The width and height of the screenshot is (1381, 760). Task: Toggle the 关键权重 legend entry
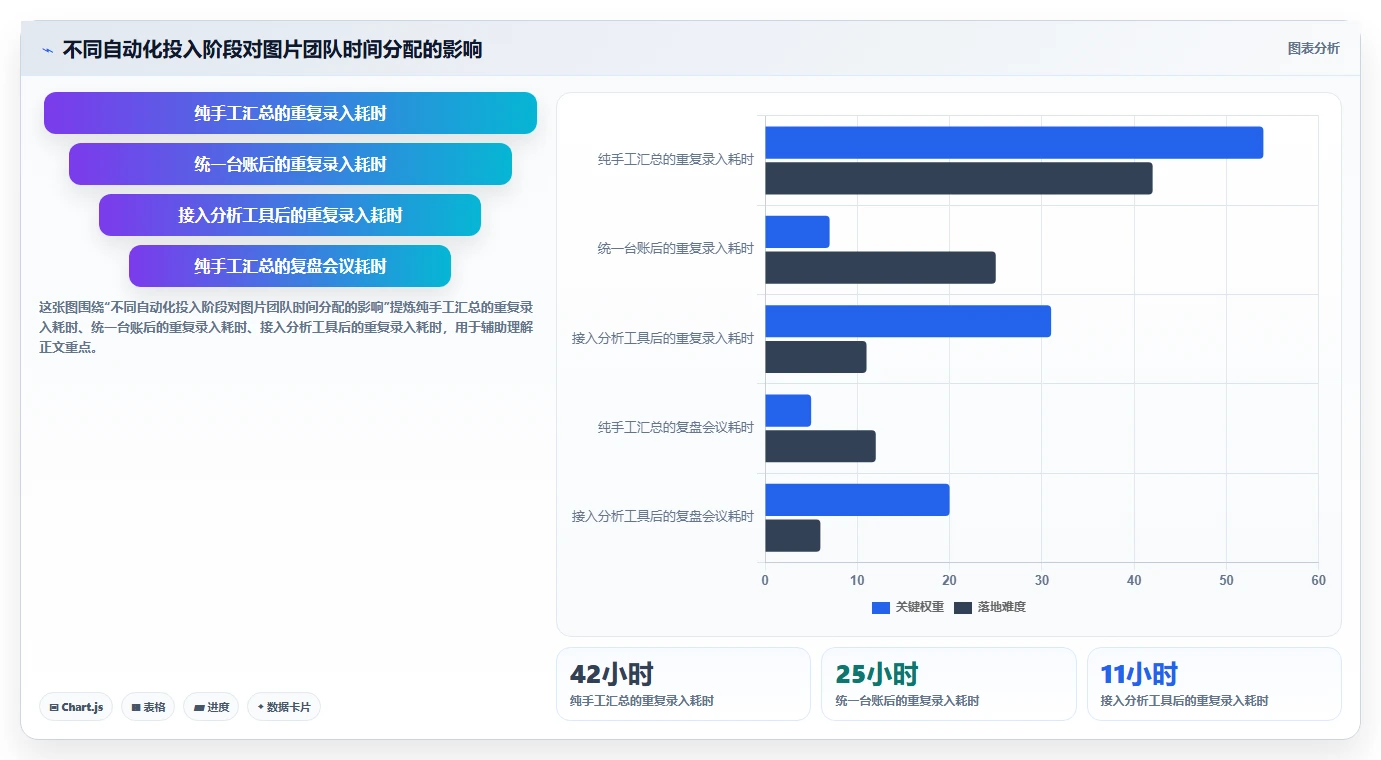908,607
